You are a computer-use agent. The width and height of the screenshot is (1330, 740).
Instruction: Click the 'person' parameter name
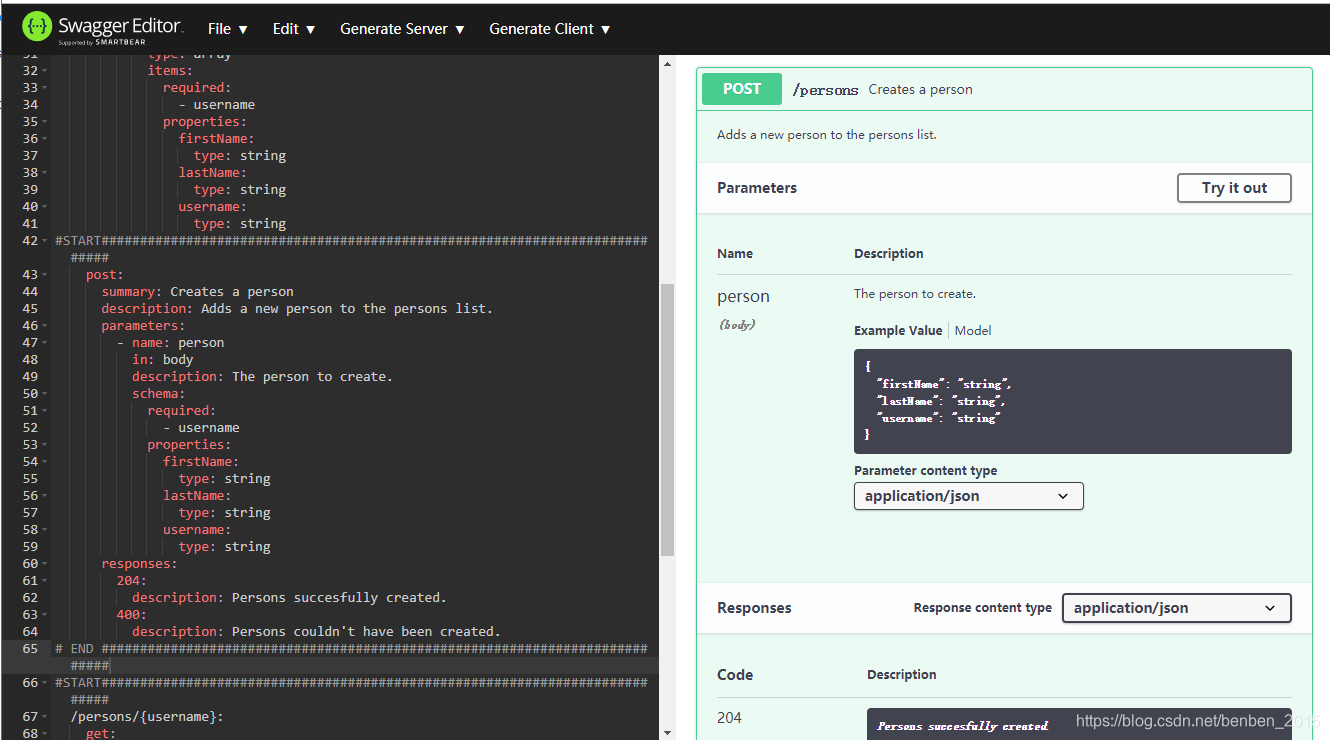743,296
